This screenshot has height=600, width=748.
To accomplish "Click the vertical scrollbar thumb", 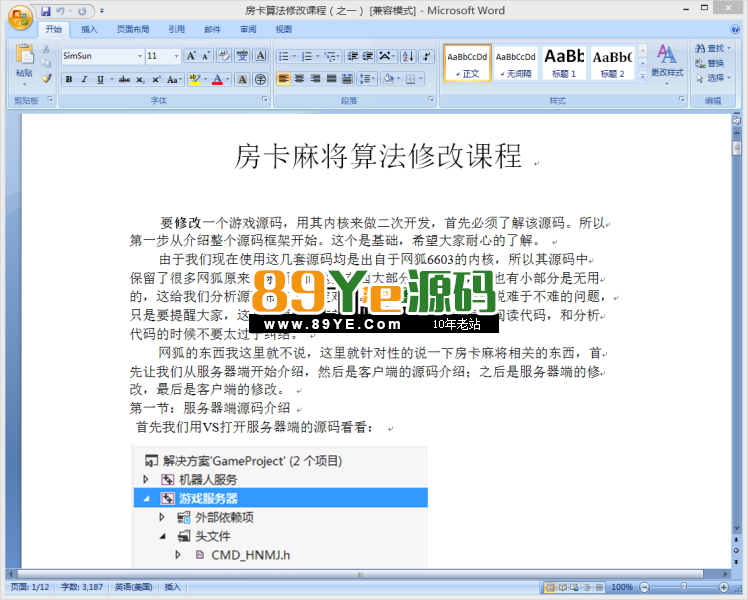I will coord(737,147).
